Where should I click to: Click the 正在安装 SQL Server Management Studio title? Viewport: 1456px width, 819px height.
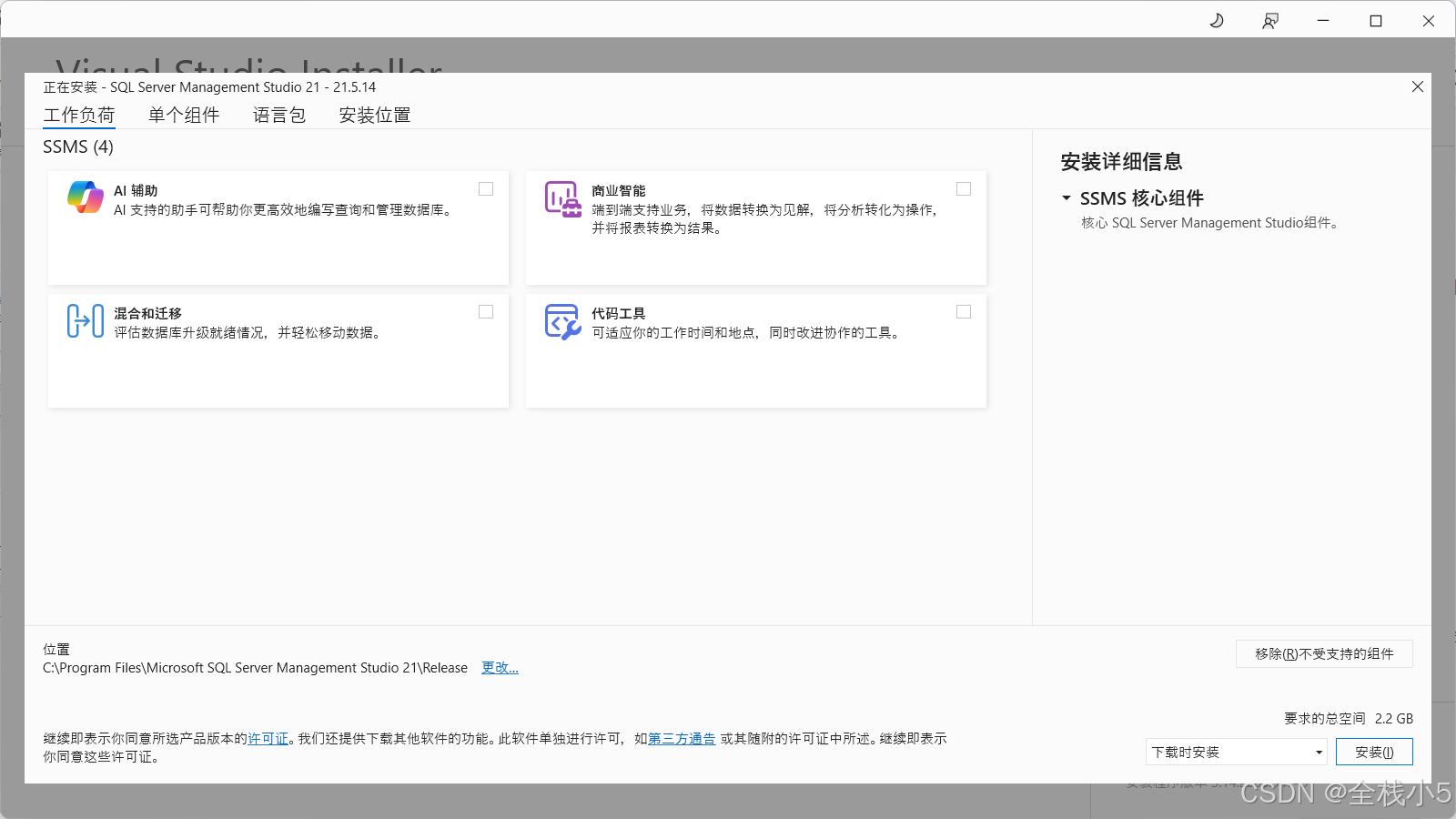tap(209, 87)
